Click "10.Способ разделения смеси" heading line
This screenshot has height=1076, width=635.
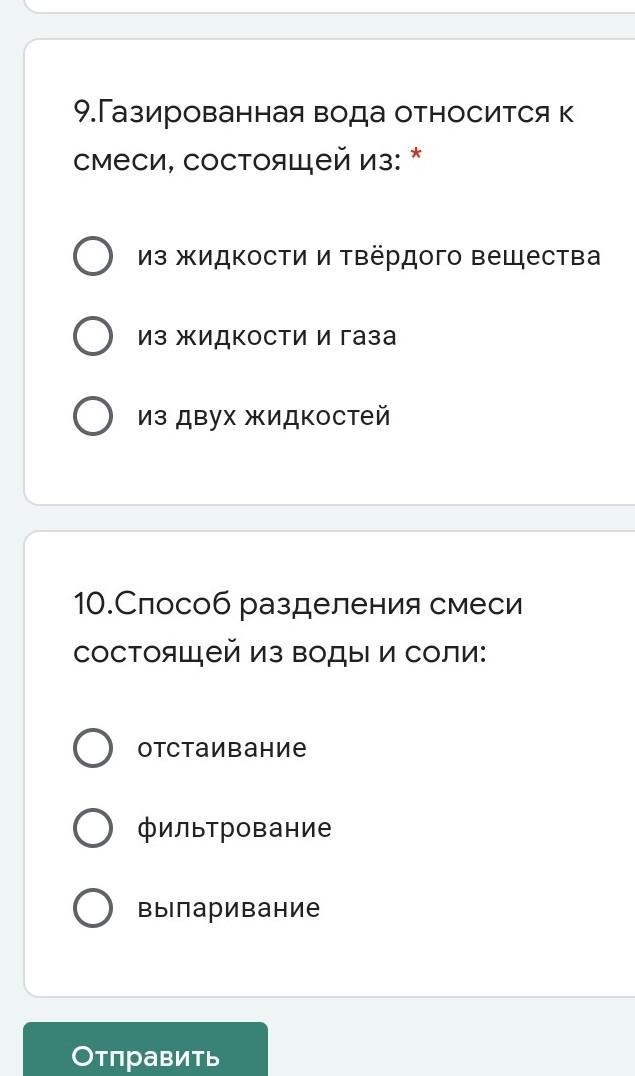tap(298, 604)
